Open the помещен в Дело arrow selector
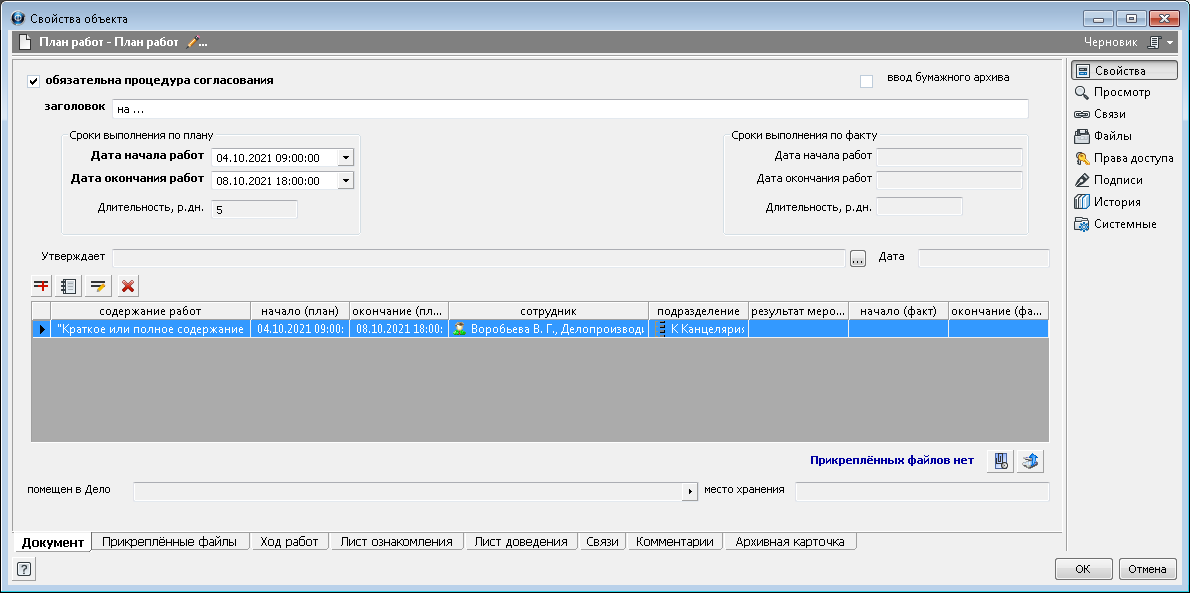The width and height of the screenshot is (1190, 593). tap(689, 492)
